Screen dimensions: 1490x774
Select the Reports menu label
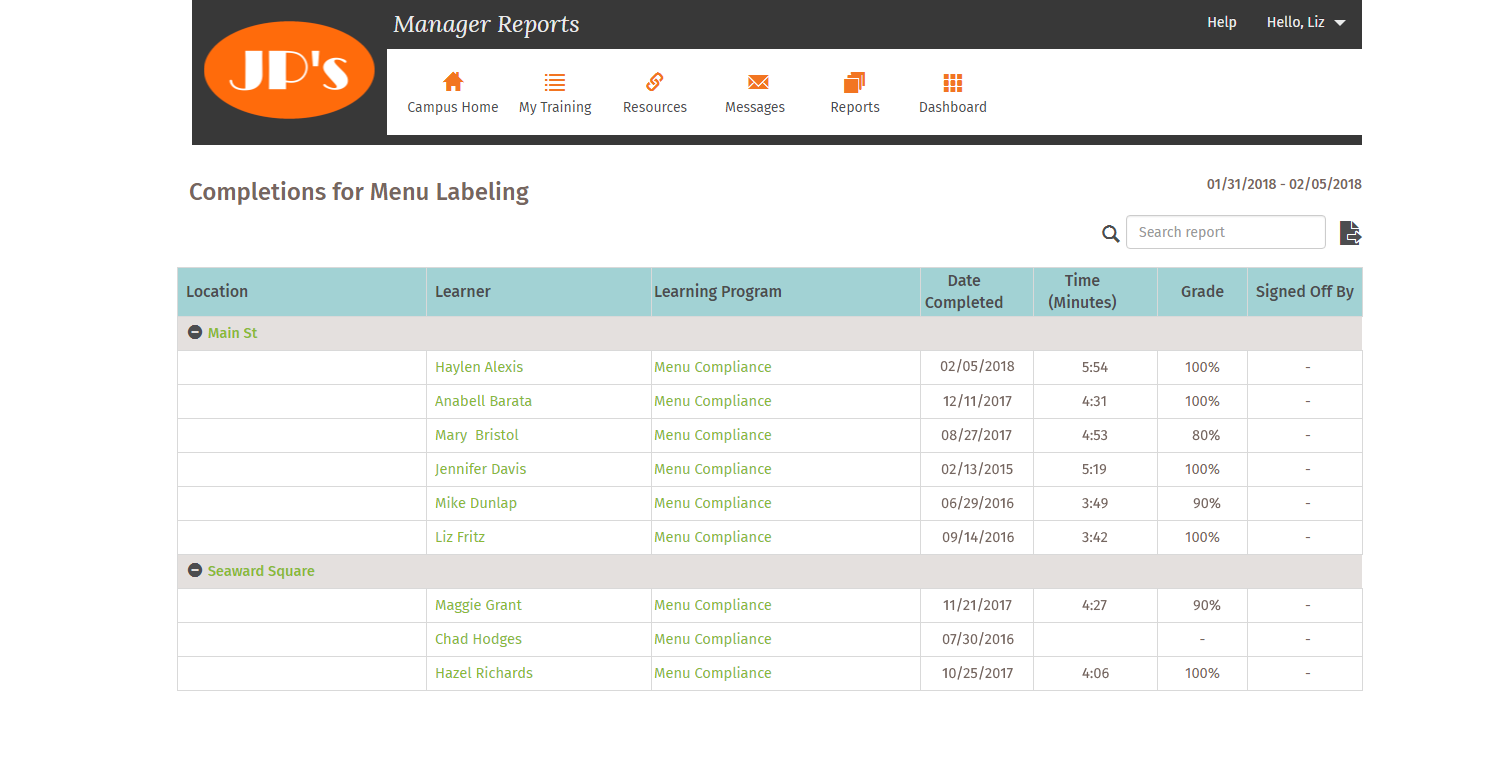855,107
